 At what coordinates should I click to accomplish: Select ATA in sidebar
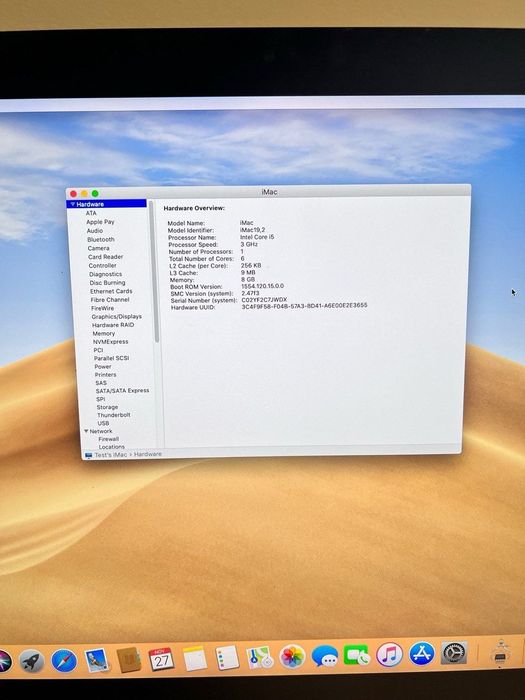tap(91, 213)
